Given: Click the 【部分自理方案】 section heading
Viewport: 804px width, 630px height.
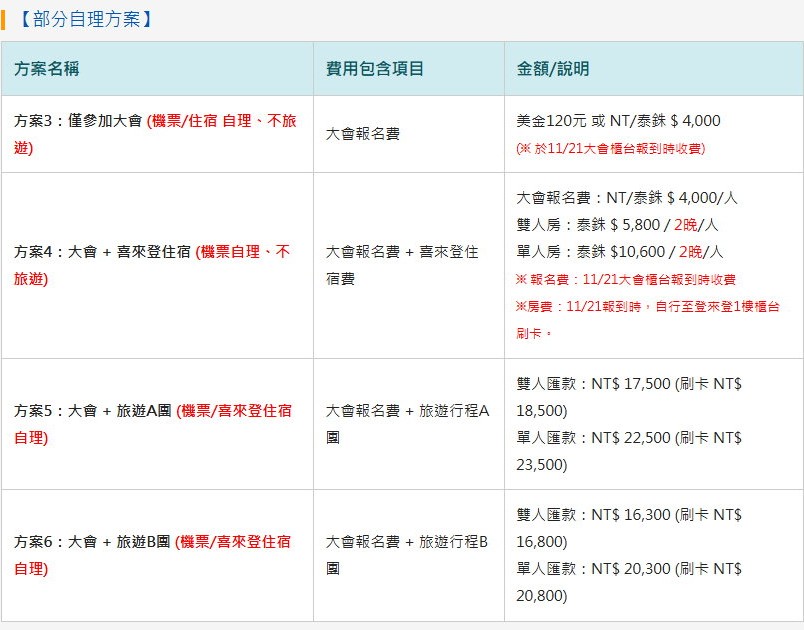Looking at the screenshot, I should point(85,18).
